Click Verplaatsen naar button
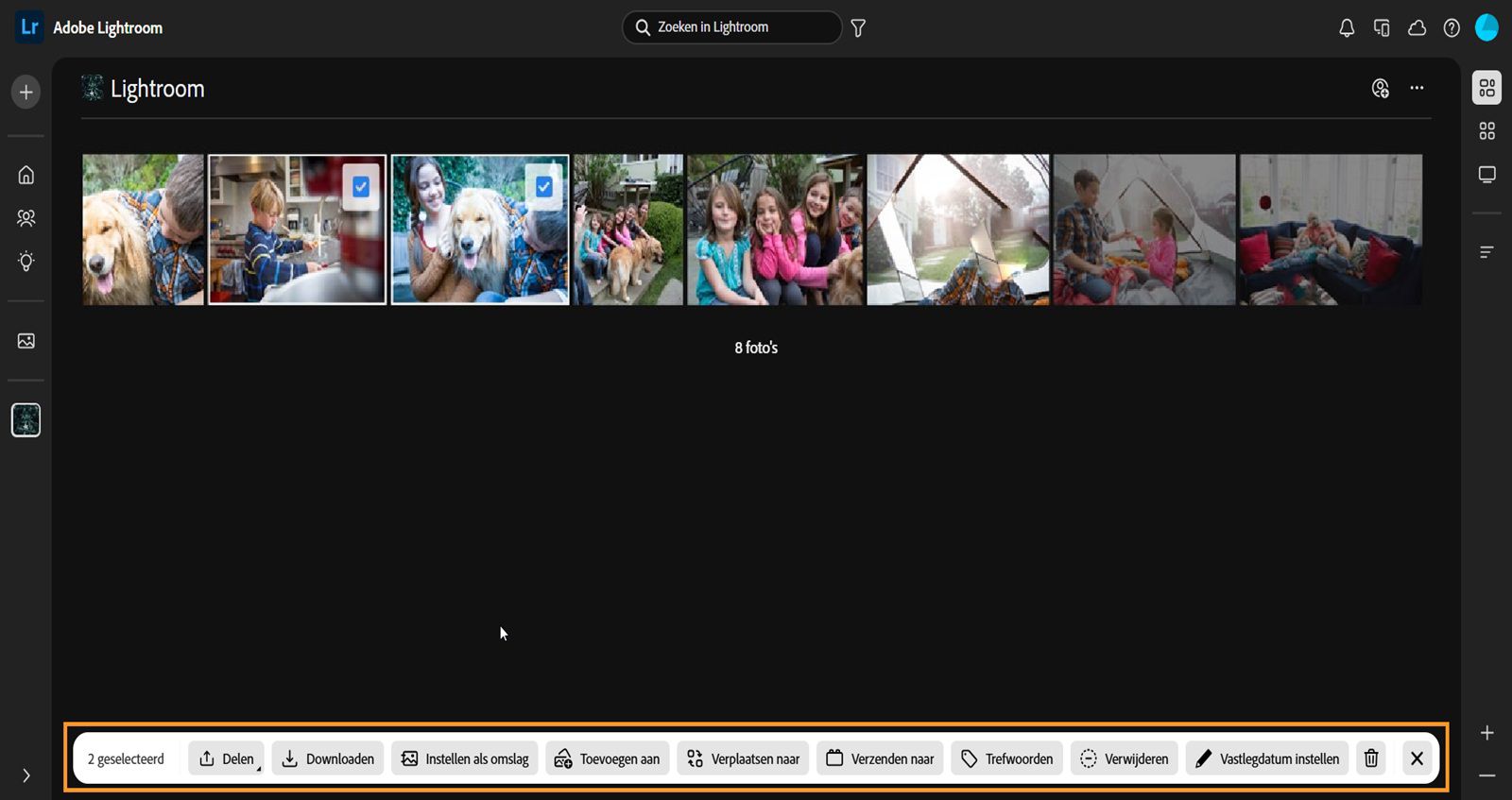Image resolution: width=1512 pixels, height=800 pixels. click(x=743, y=758)
